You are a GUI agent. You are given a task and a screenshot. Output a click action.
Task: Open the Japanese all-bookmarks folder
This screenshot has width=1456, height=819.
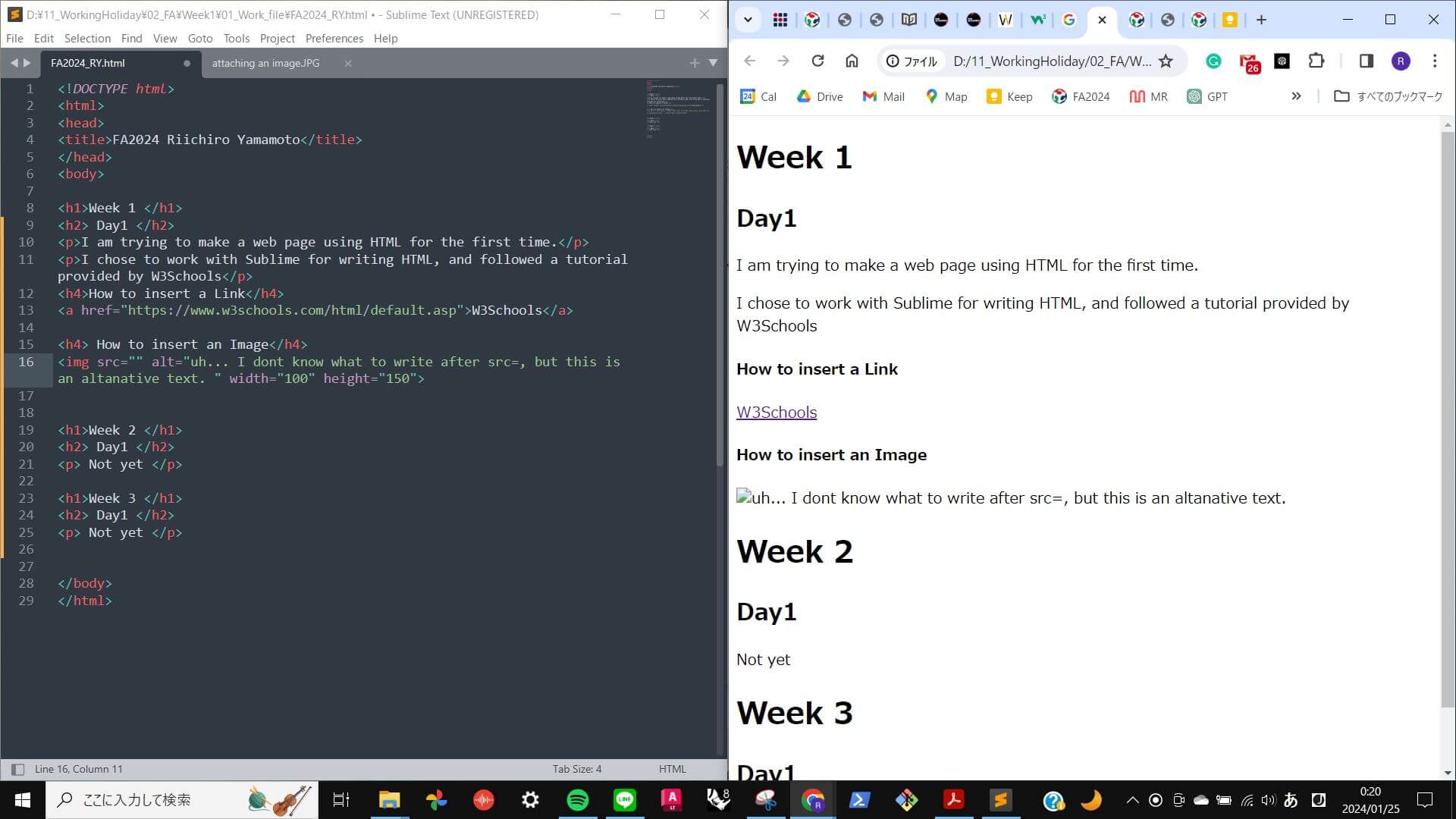tap(1389, 96)
